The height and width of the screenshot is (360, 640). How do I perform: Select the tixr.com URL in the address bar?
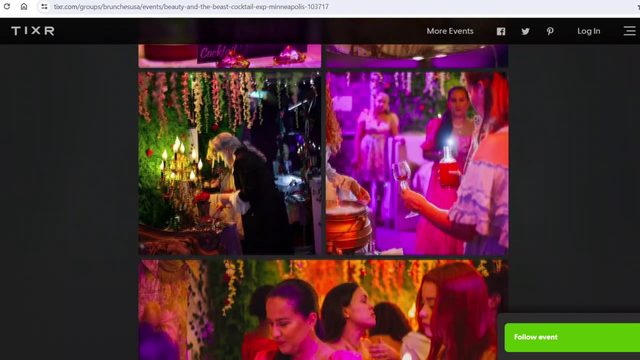(191, 7)
